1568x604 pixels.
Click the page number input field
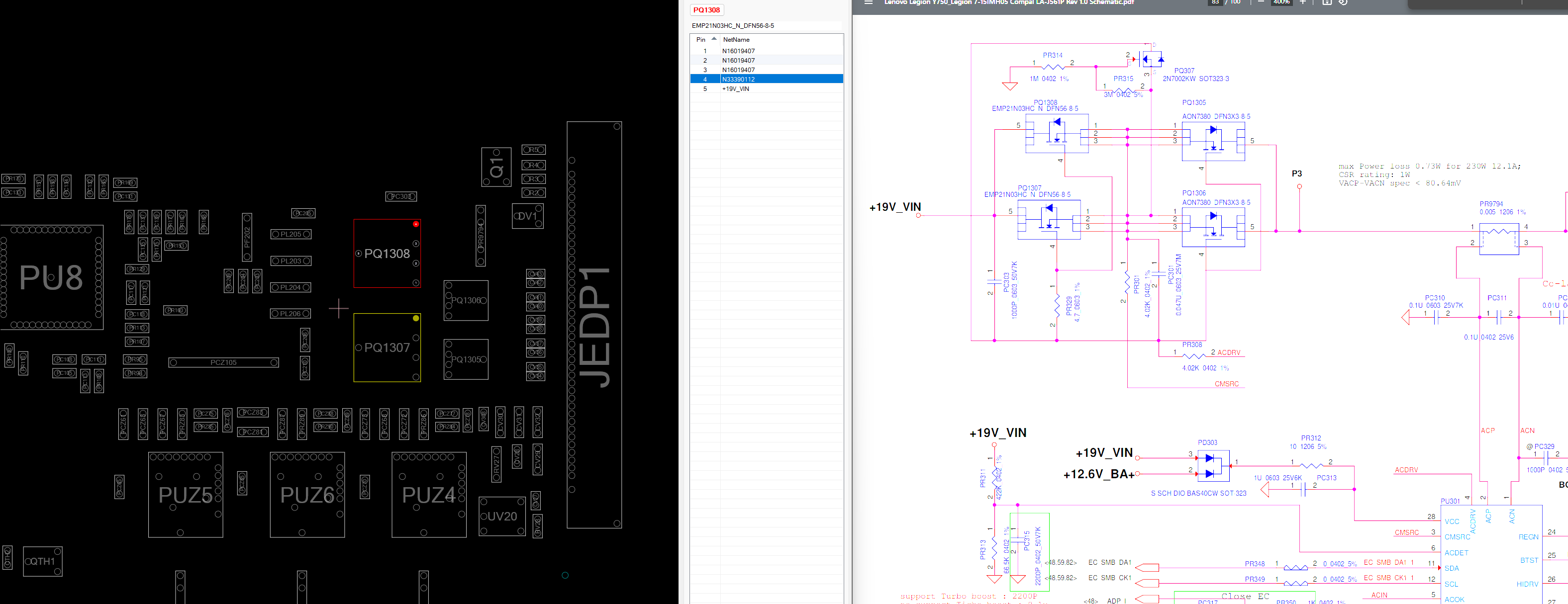(x=1216, y=2)
